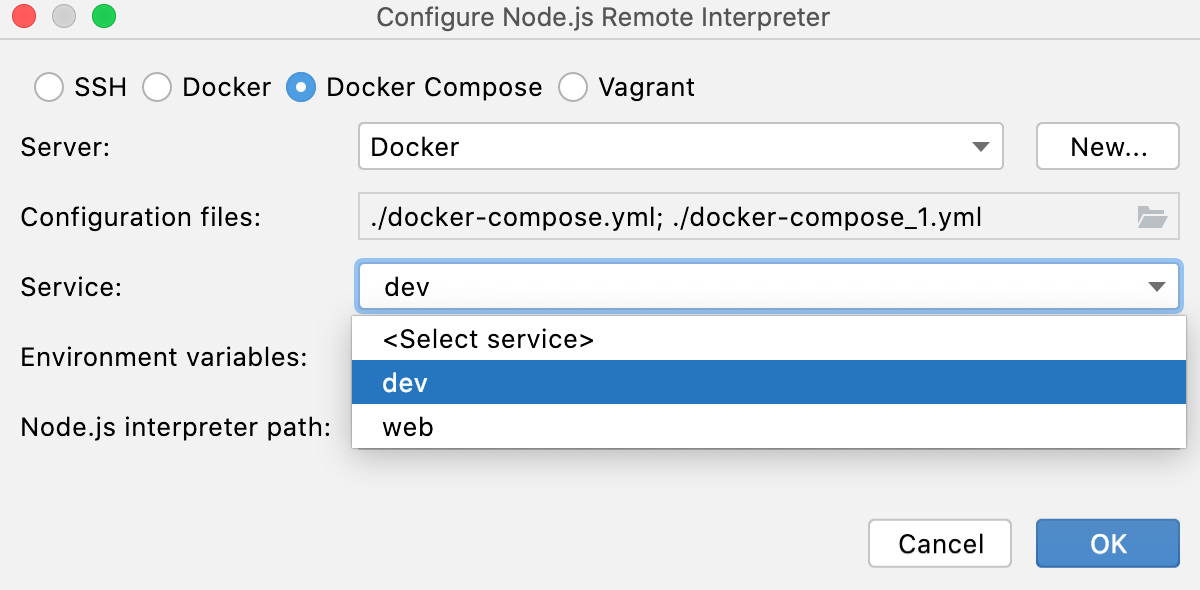Click the dialog title text
1200x590 pixels.
[600, 17]
